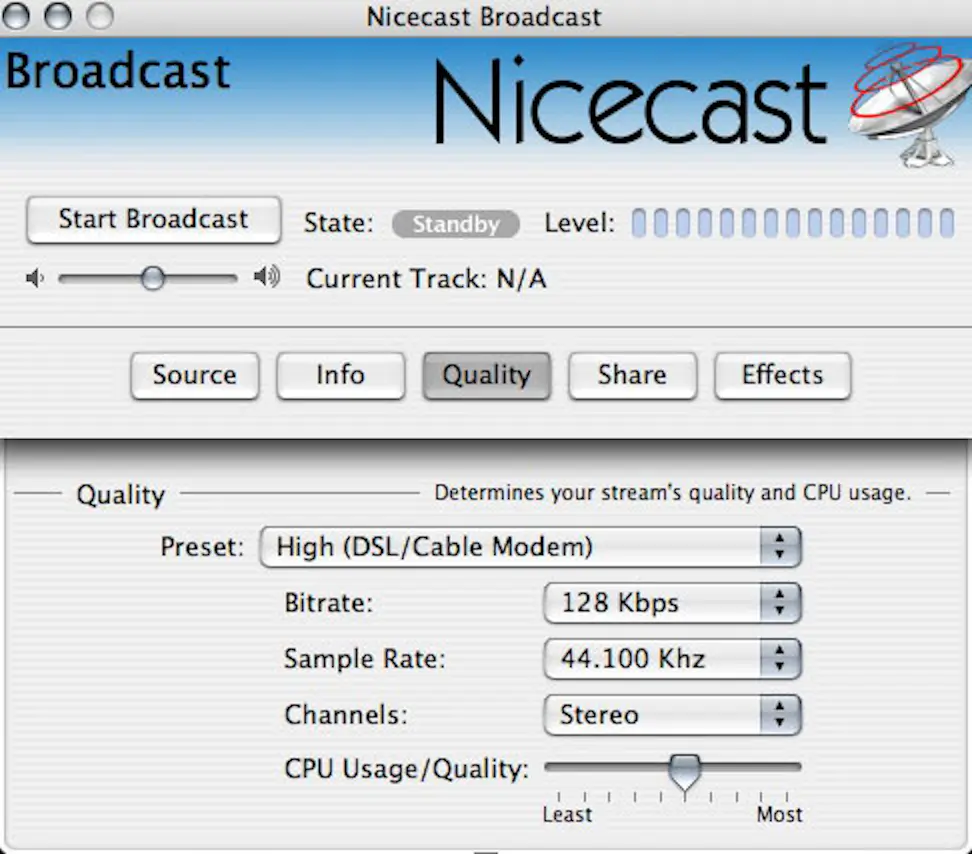
Task: Switch to the Info tab
Action: [340, 376]
